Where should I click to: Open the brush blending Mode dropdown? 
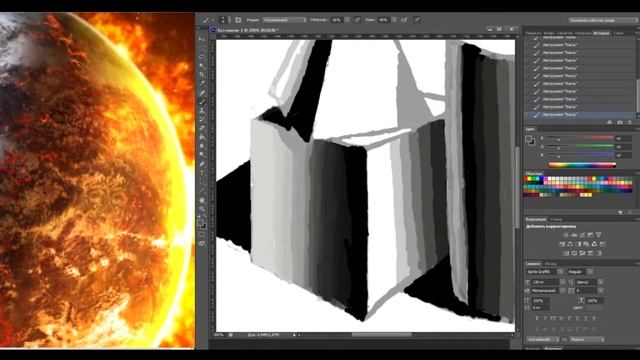click(284, 20)
